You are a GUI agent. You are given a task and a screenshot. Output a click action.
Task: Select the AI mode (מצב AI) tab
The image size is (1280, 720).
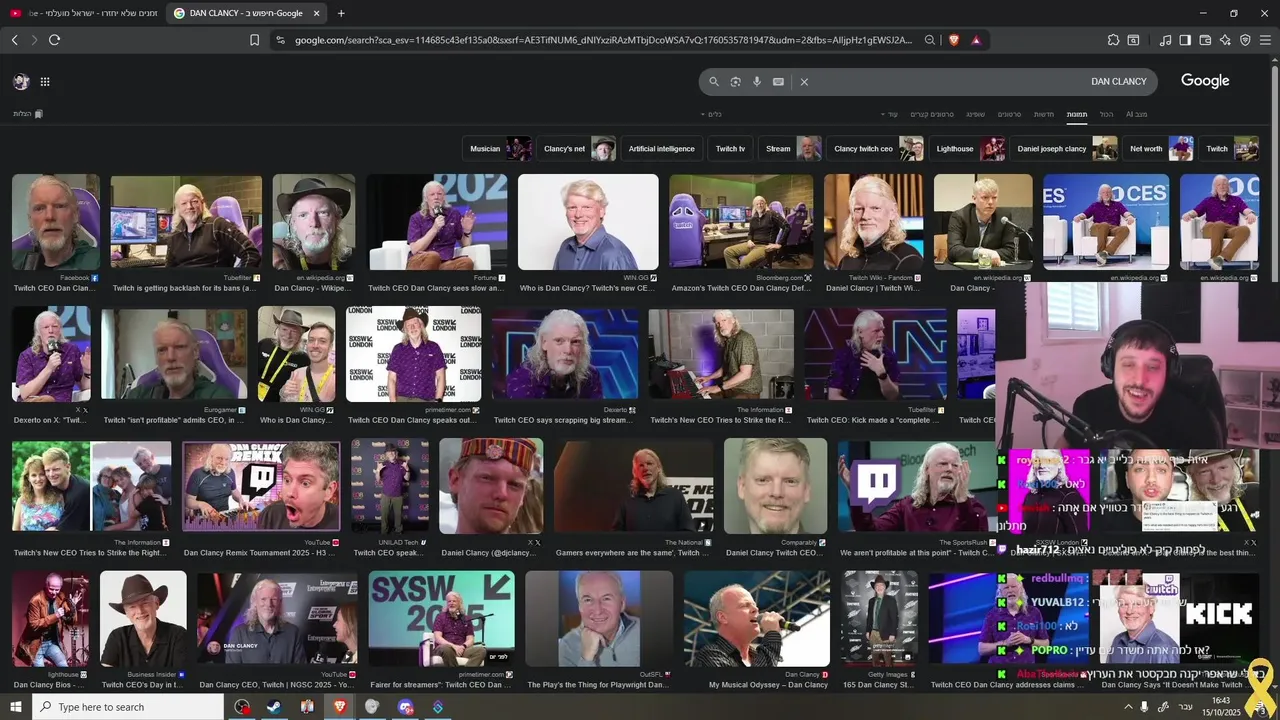(x=1136, y=114)
